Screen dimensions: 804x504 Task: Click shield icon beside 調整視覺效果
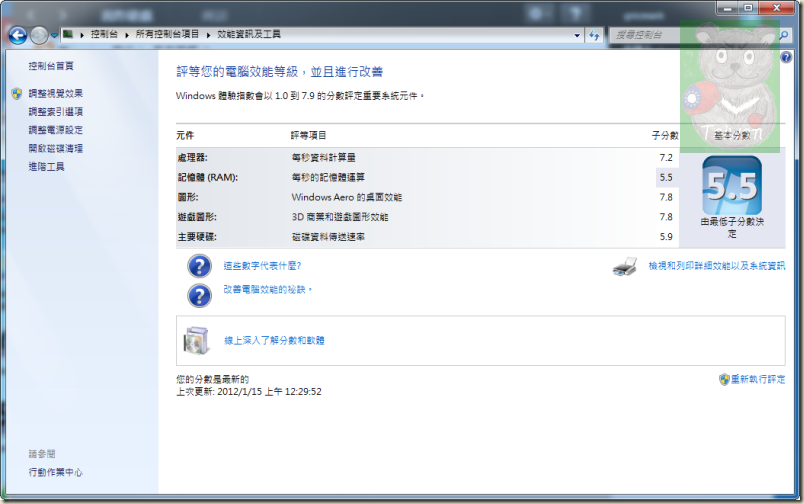[x=17, y=93]
